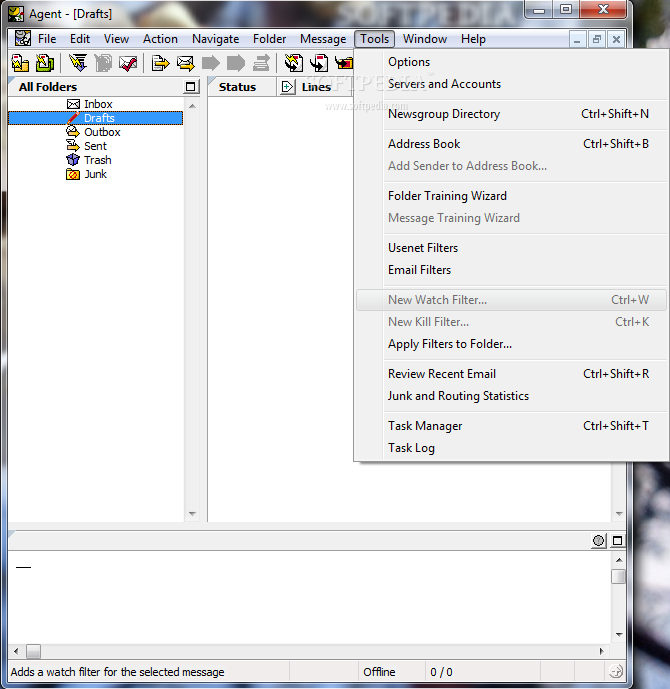
Task: Maximize the message body pane
Action: tap(617, 540)
